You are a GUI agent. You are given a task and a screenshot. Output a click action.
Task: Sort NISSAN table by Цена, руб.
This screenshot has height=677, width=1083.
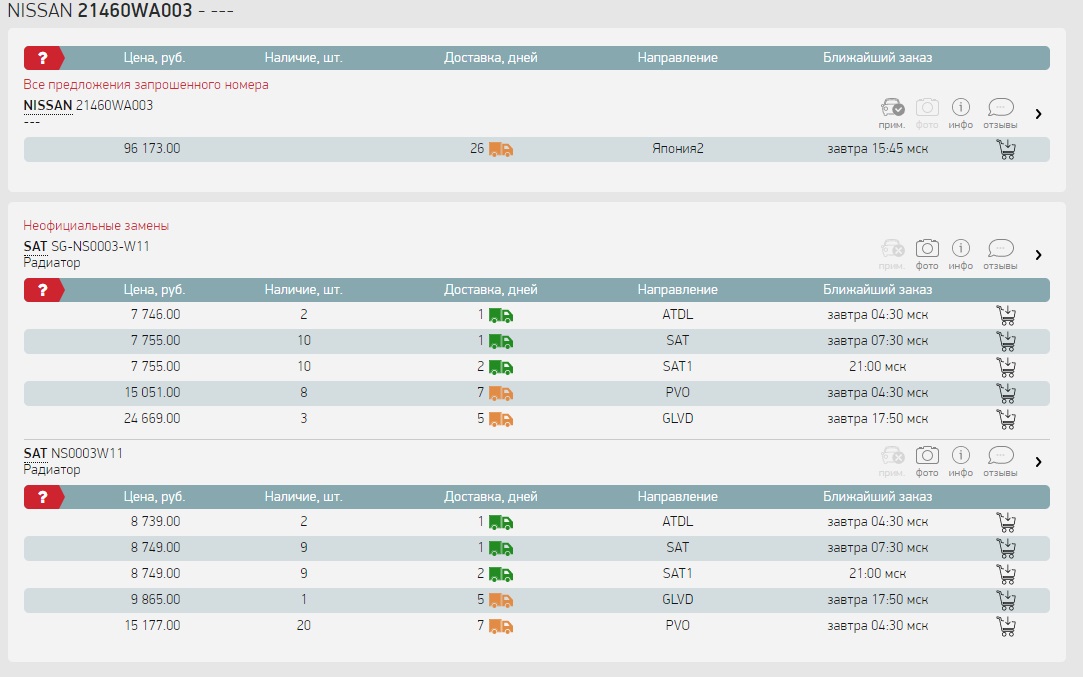point(154,58)
